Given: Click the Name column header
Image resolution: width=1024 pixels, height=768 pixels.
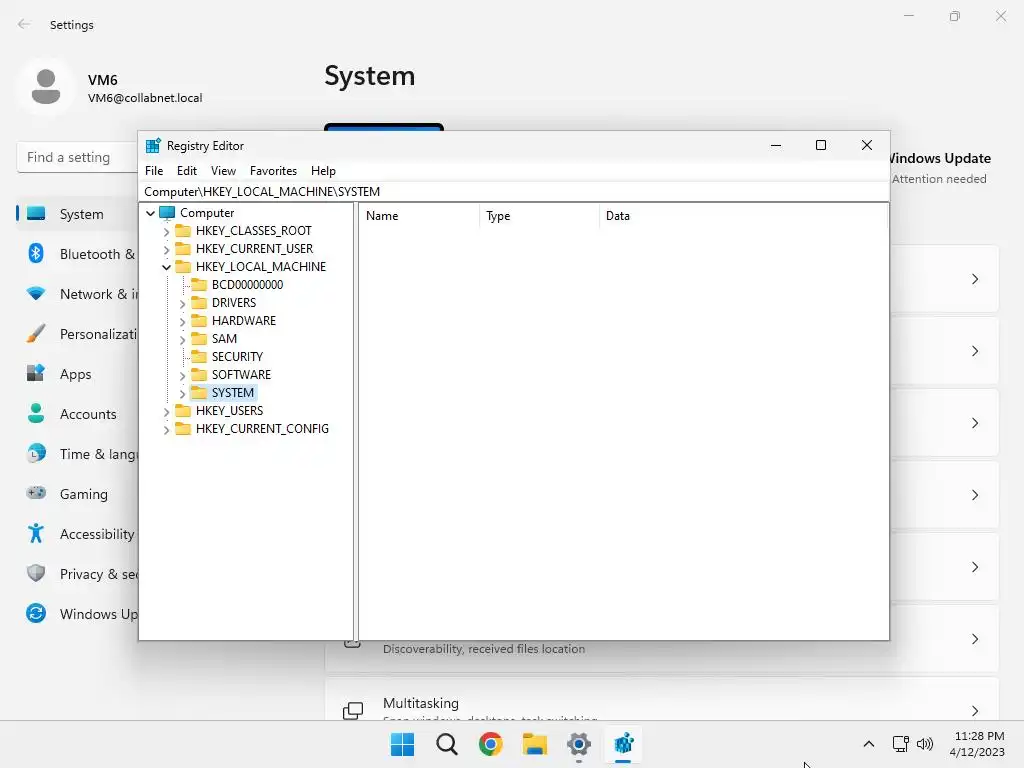Looking at the screenshot, I should pos(419,216).
